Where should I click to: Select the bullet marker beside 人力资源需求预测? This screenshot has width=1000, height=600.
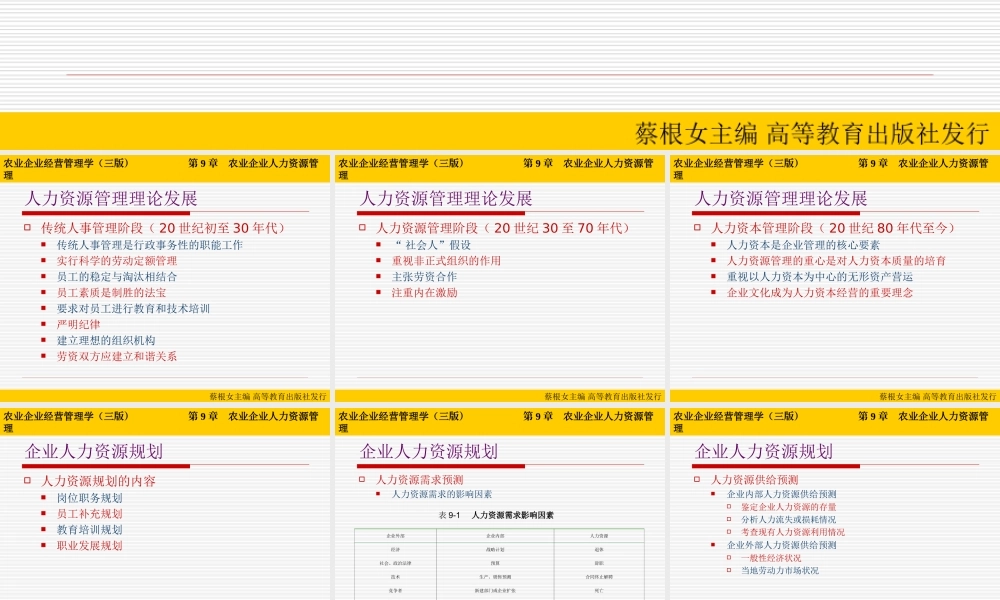(x=362, y=479)
